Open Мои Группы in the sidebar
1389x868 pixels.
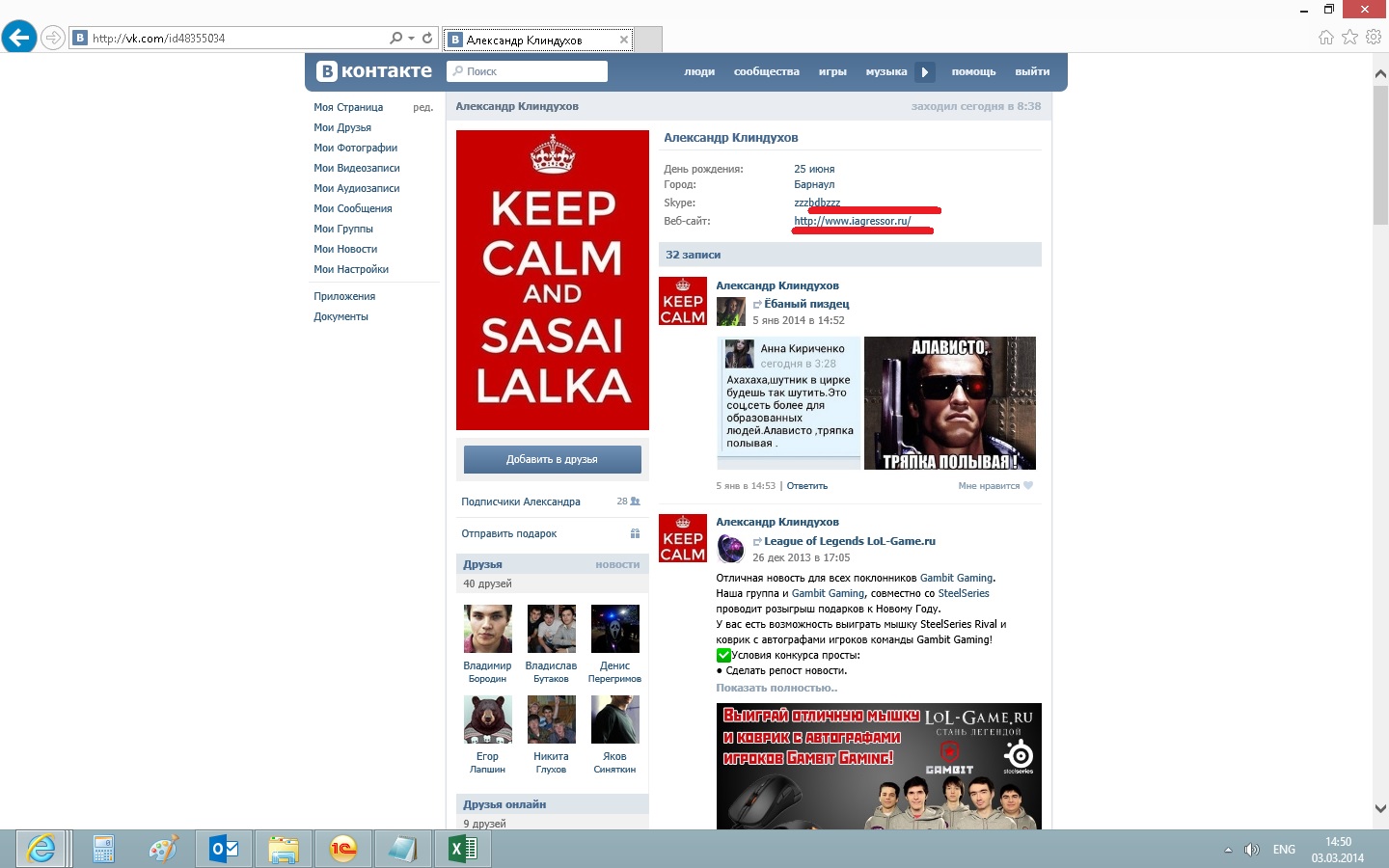342,229
